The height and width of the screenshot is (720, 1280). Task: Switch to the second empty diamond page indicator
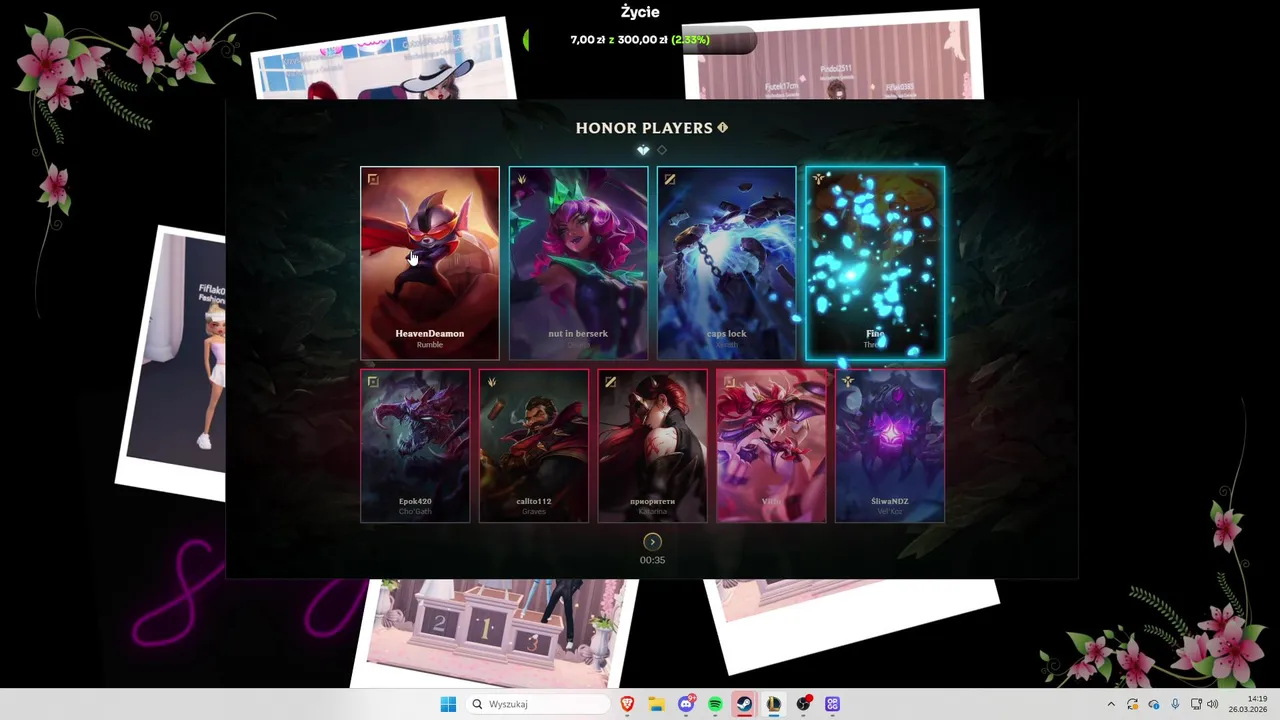point(662,150)
